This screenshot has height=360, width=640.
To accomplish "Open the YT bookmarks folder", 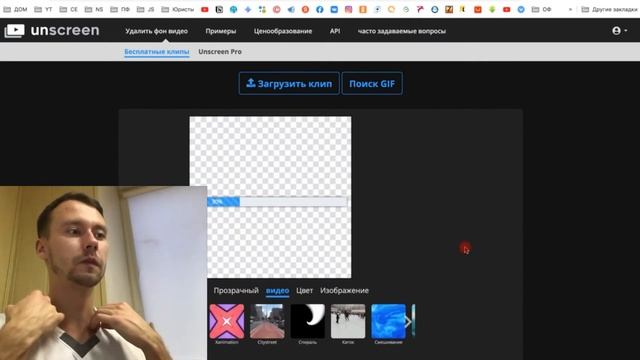I will (x=43, y=9).
